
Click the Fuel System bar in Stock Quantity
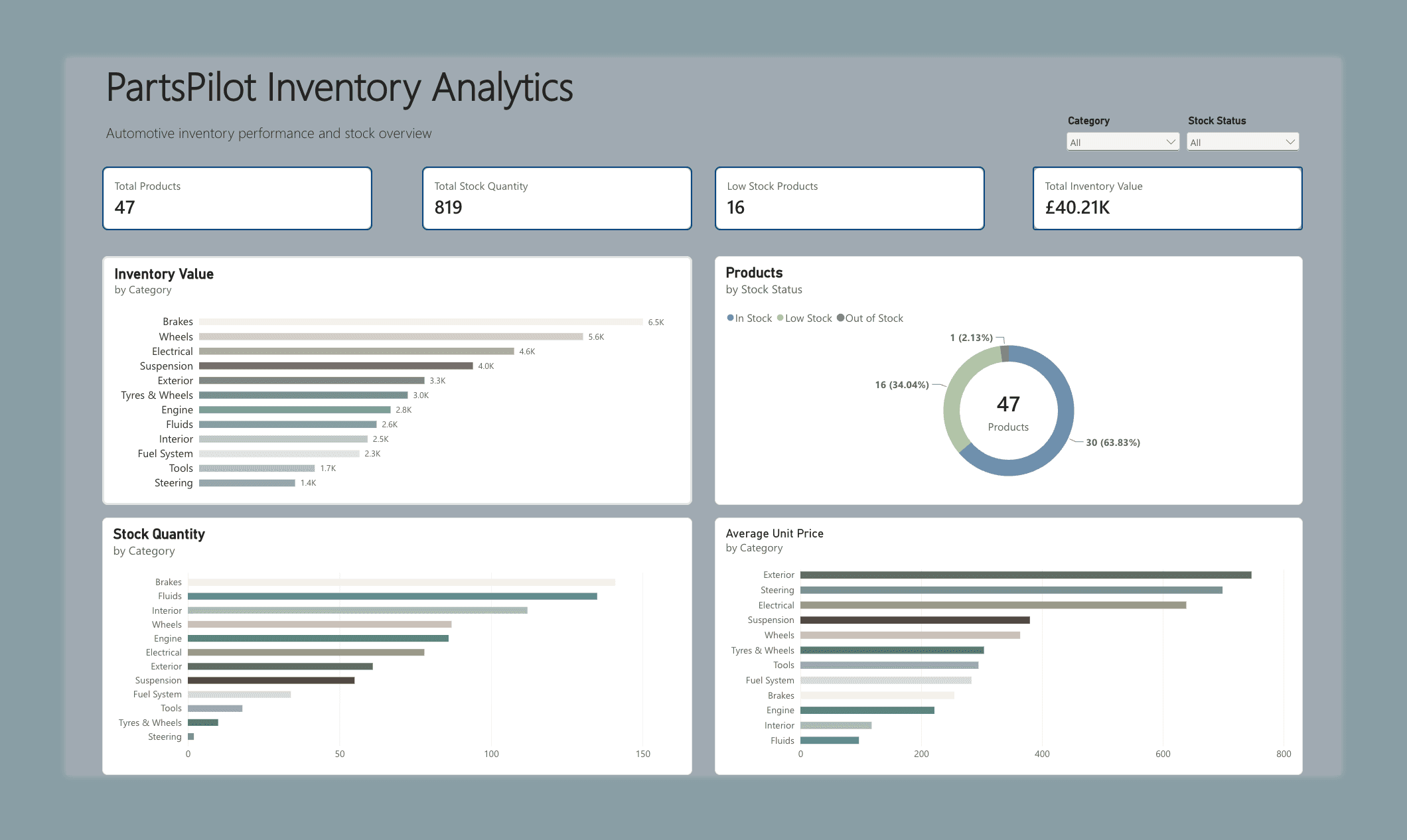[239, 694]
